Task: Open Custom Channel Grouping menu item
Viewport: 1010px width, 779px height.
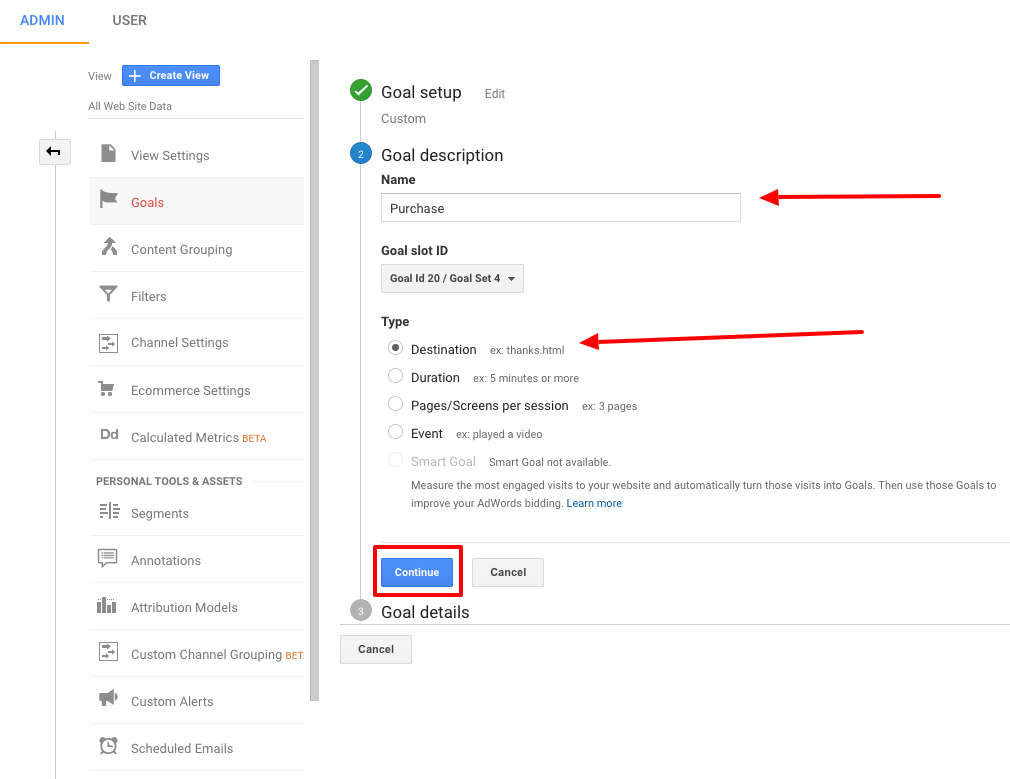Action: pyautogui.click(x=196, y=654)
